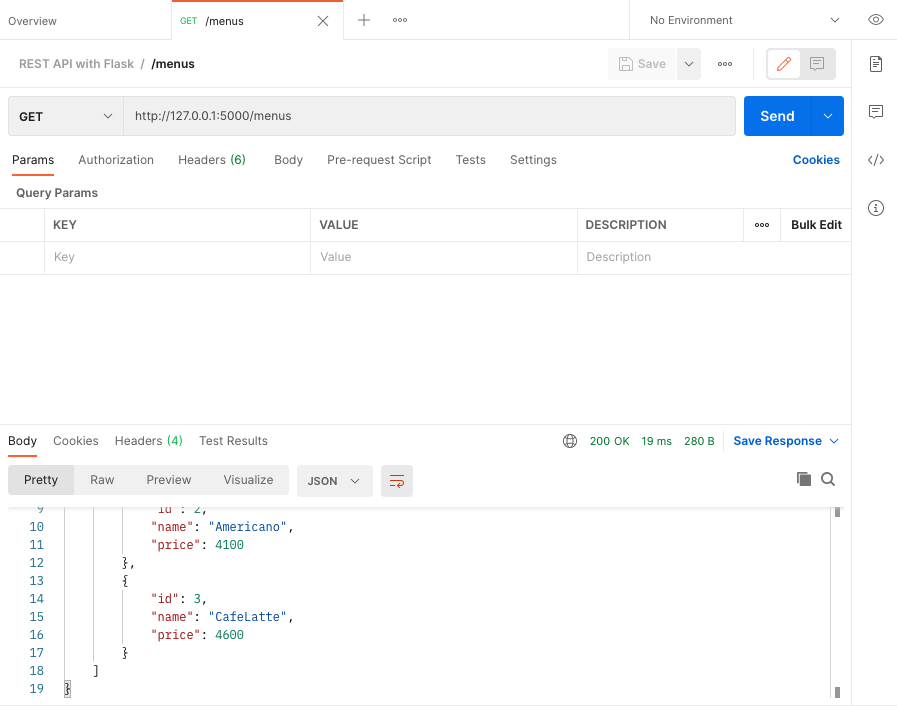Screen dimensions: 897x706
Task: Click the "Americano" value in response
Action: 247,527
